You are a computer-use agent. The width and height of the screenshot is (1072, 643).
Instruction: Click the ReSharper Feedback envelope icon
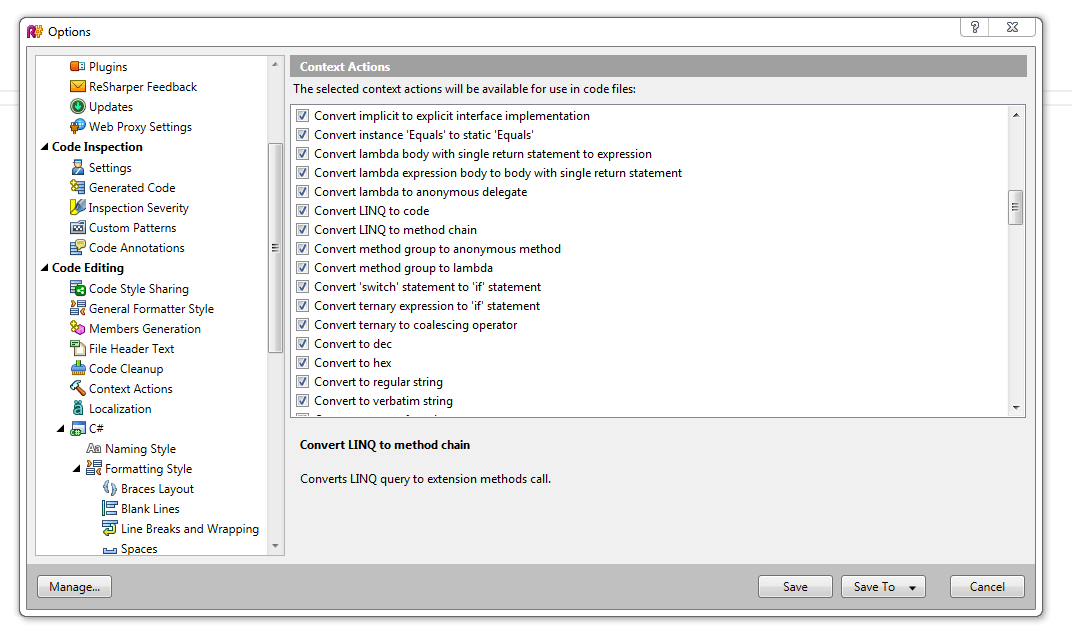[x=77, y=86]
